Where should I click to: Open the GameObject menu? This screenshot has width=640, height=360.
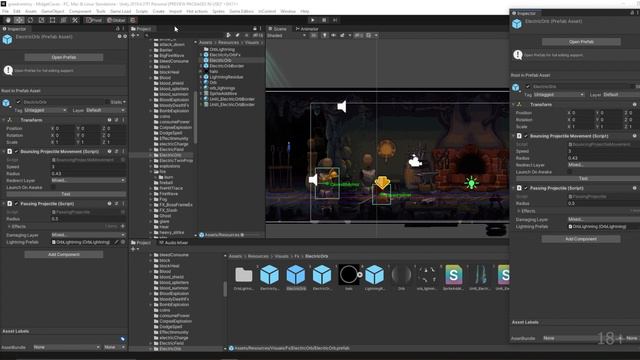pos(53,11)
